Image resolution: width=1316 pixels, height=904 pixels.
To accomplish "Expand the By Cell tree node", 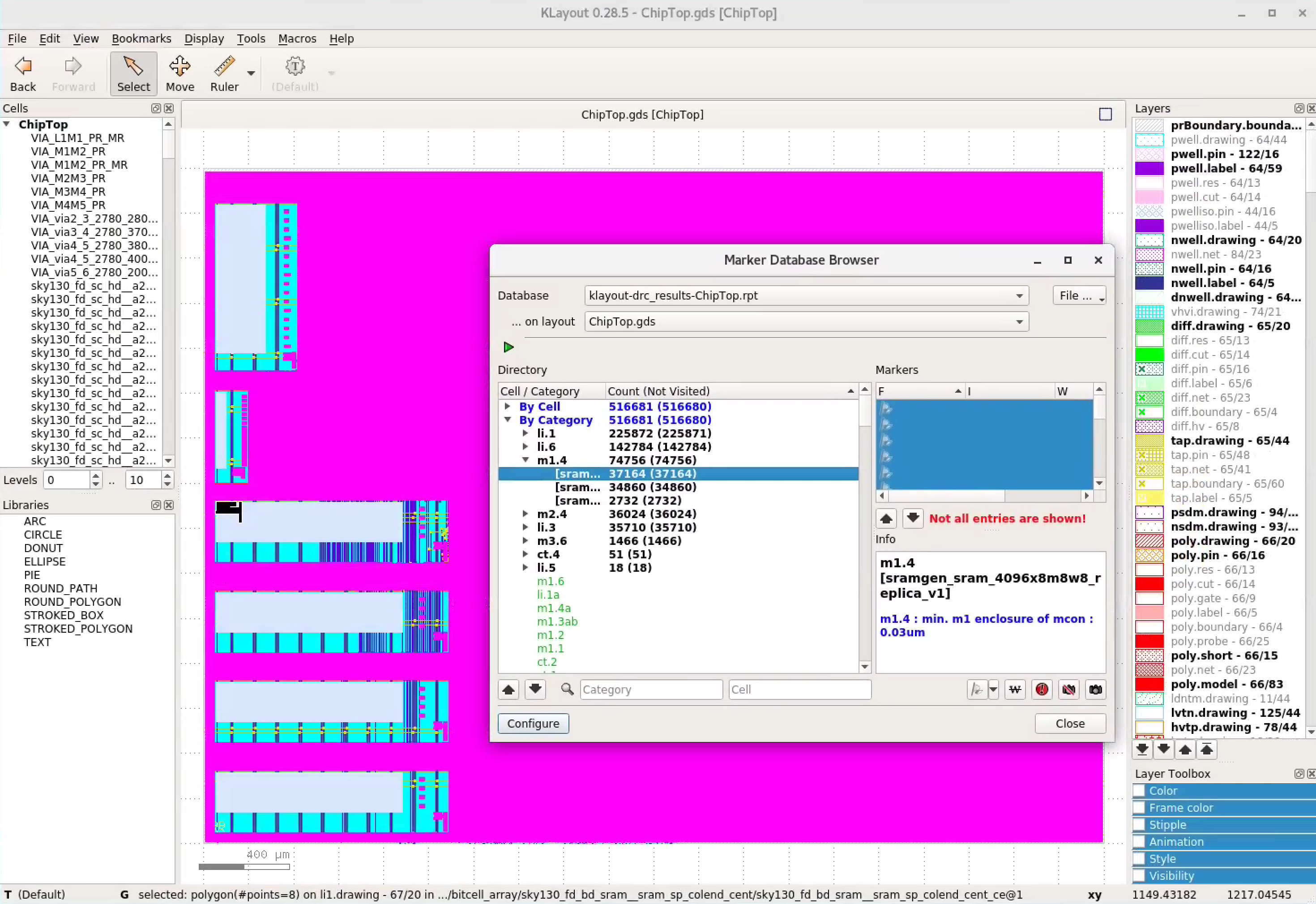I will 507,406.
